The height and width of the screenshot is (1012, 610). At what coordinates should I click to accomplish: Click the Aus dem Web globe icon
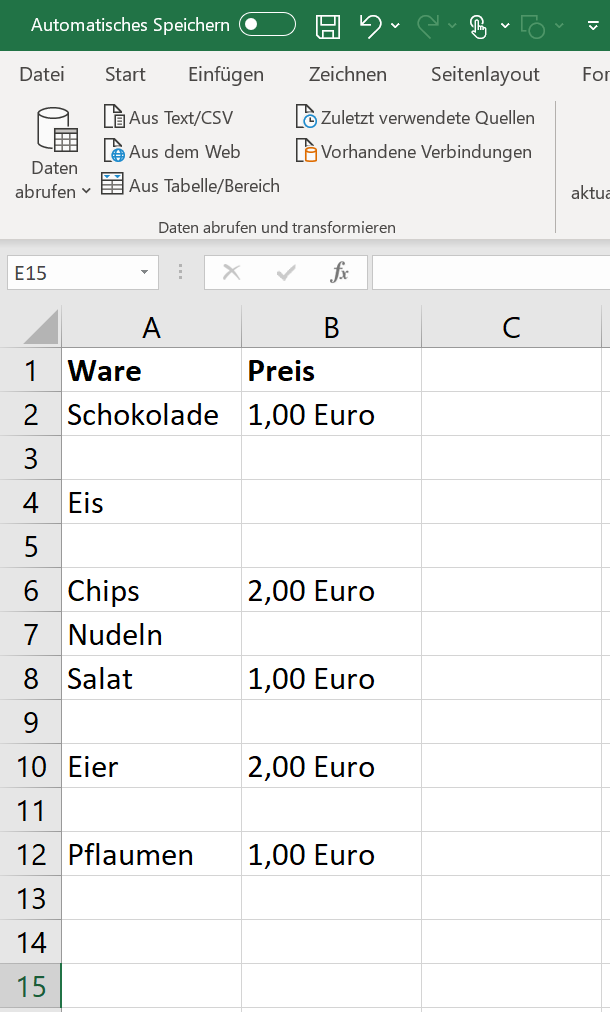(114, 151)
